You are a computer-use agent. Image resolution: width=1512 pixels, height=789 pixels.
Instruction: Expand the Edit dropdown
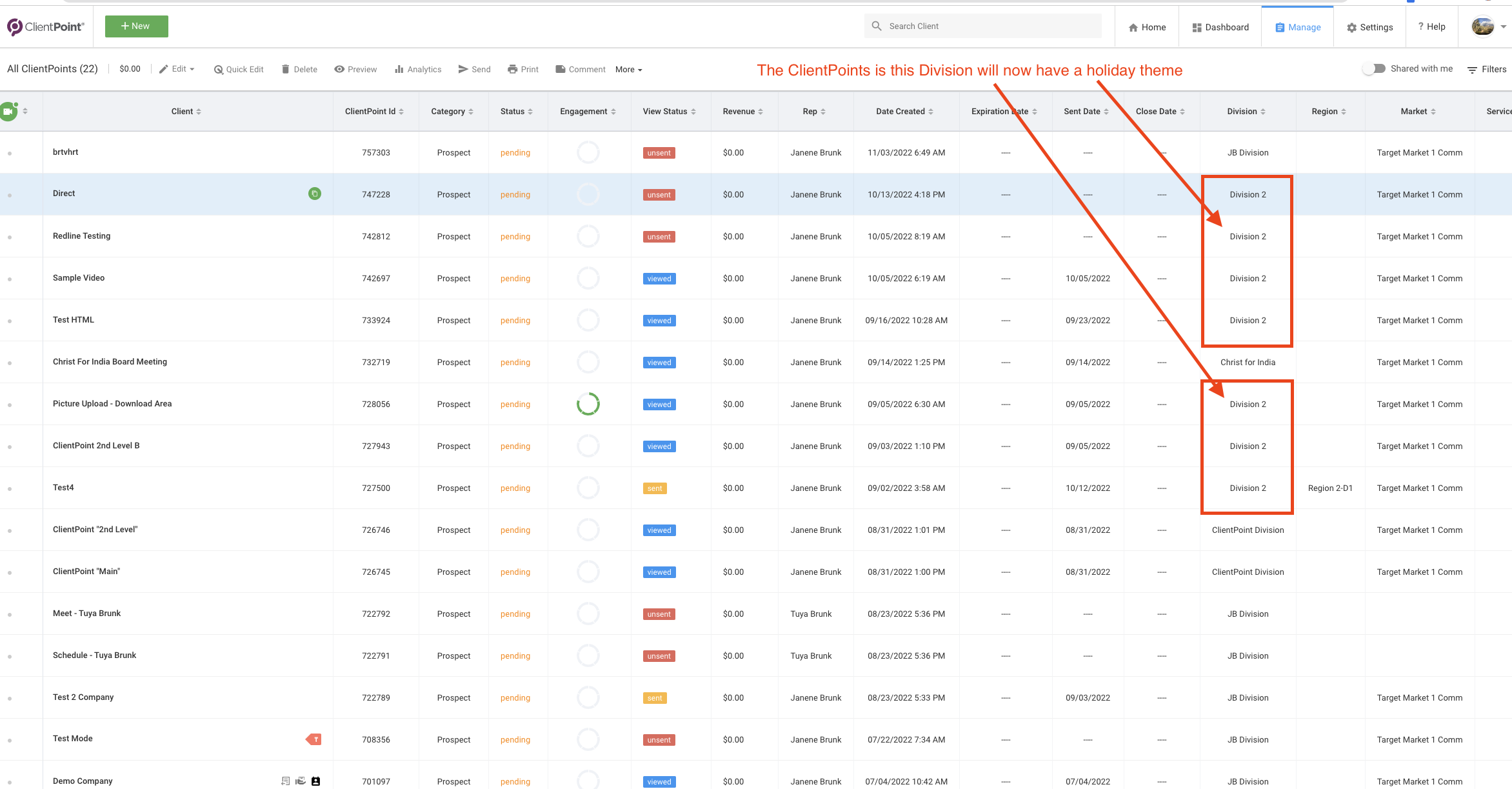(177, 69)
